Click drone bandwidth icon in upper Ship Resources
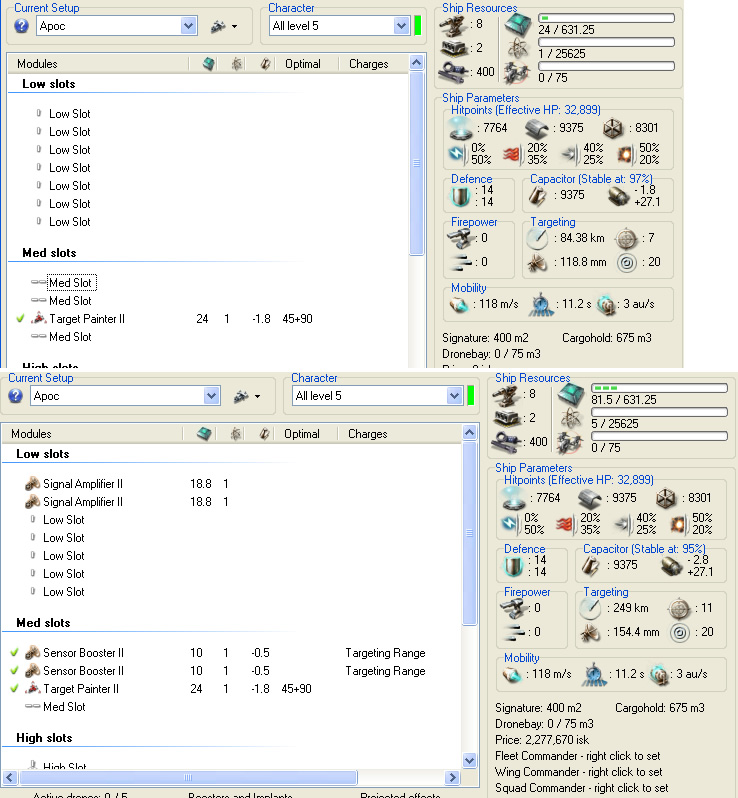 (517, 72)
